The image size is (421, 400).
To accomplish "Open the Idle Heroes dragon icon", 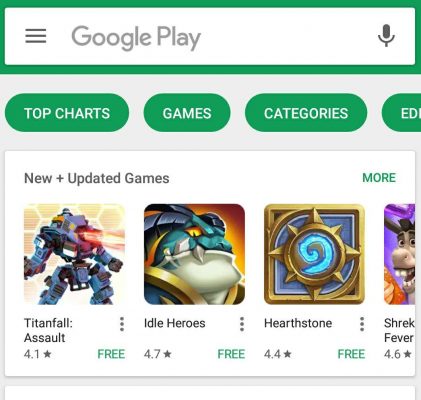I will click(194, 254).
